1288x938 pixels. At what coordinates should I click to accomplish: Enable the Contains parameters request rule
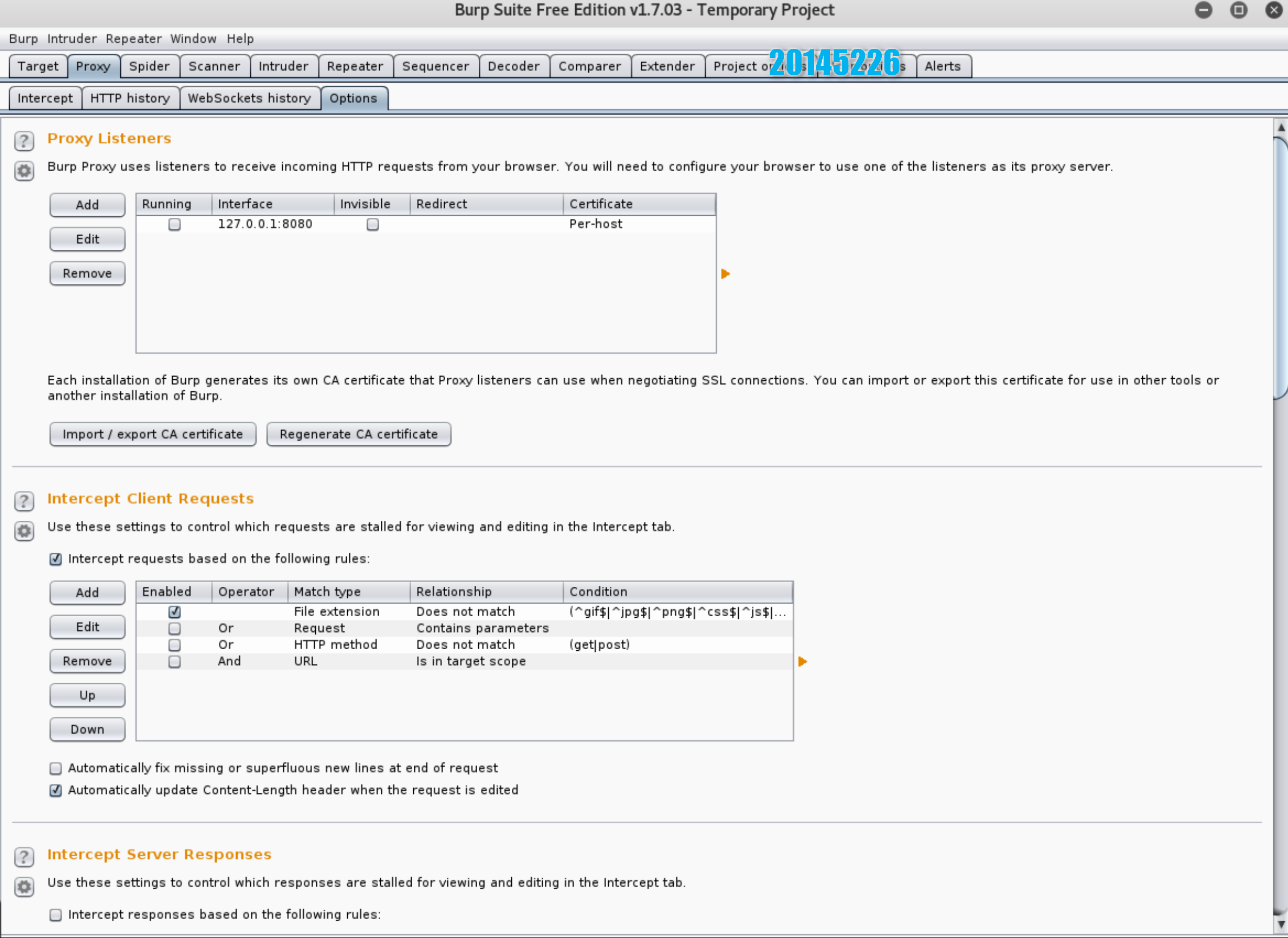(x=174, y=629)
